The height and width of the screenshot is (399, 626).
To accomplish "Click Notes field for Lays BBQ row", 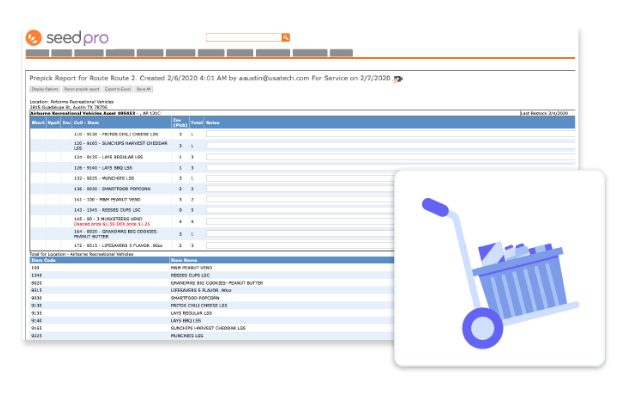I will point(390,168).
